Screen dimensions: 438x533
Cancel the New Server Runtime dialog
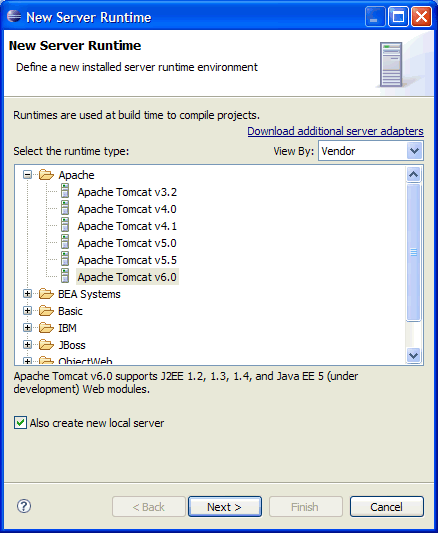point(387,506)
